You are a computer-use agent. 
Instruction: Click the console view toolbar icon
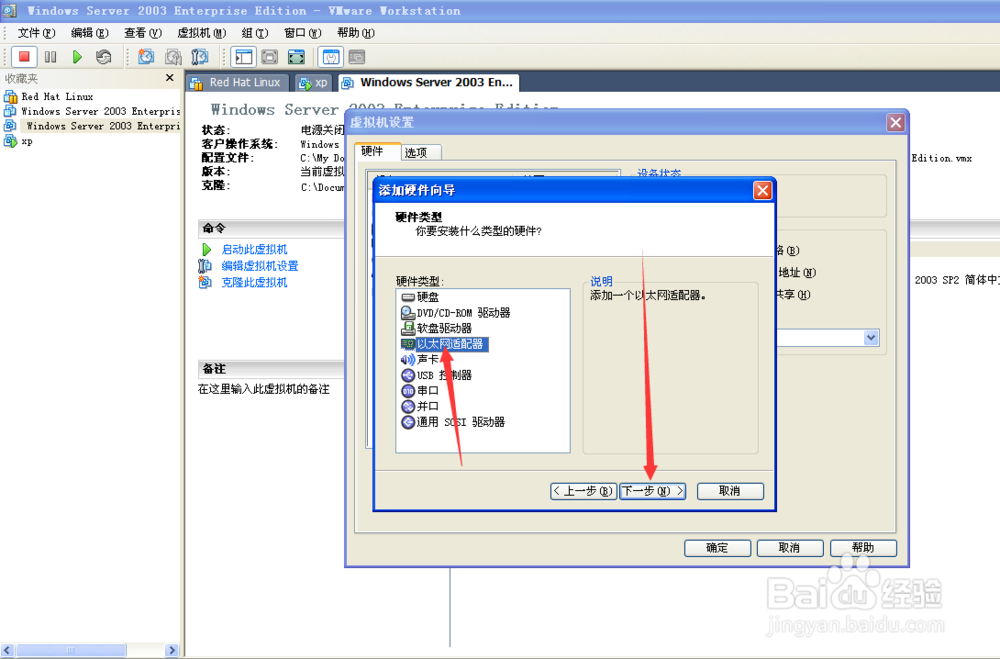click(357, 57)
